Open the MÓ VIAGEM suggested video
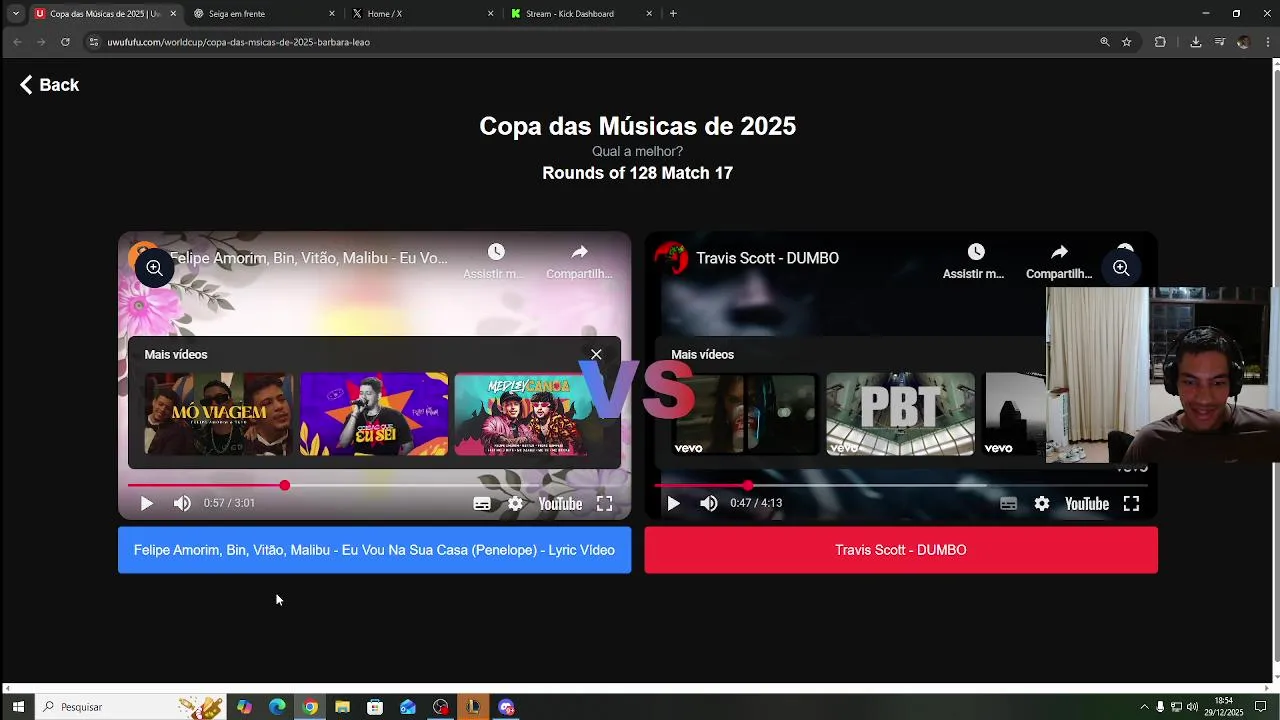 point(219,414)
